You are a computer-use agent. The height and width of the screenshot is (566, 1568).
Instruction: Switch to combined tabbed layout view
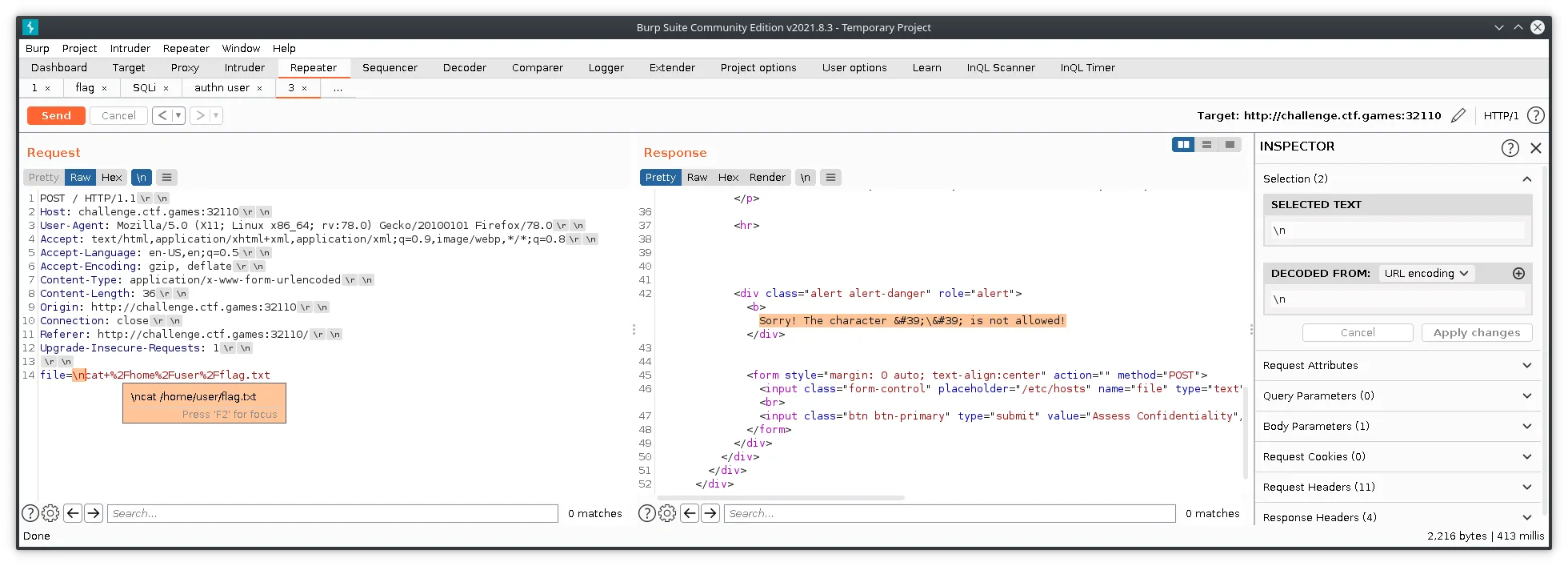point(1230,144)
